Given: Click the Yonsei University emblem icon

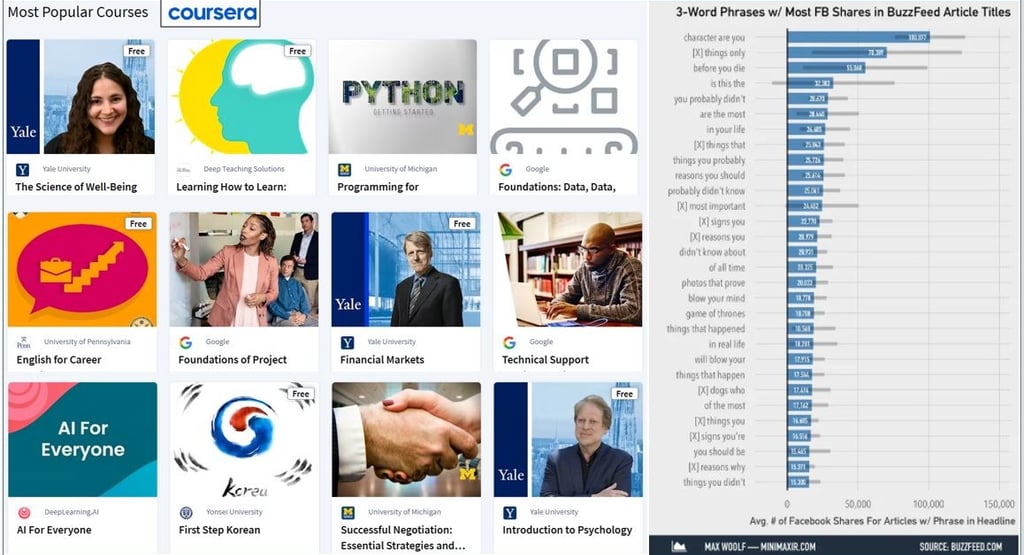Looking at the screenshot, I should click(x=186, y=513).
